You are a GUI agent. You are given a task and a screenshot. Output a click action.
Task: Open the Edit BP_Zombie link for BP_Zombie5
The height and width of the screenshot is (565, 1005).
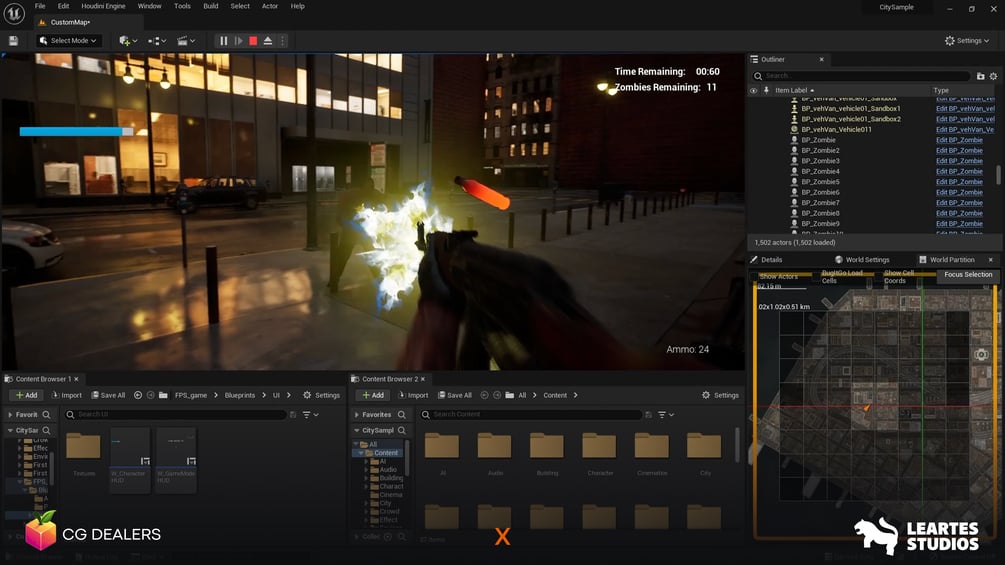(x=959, y=182)
